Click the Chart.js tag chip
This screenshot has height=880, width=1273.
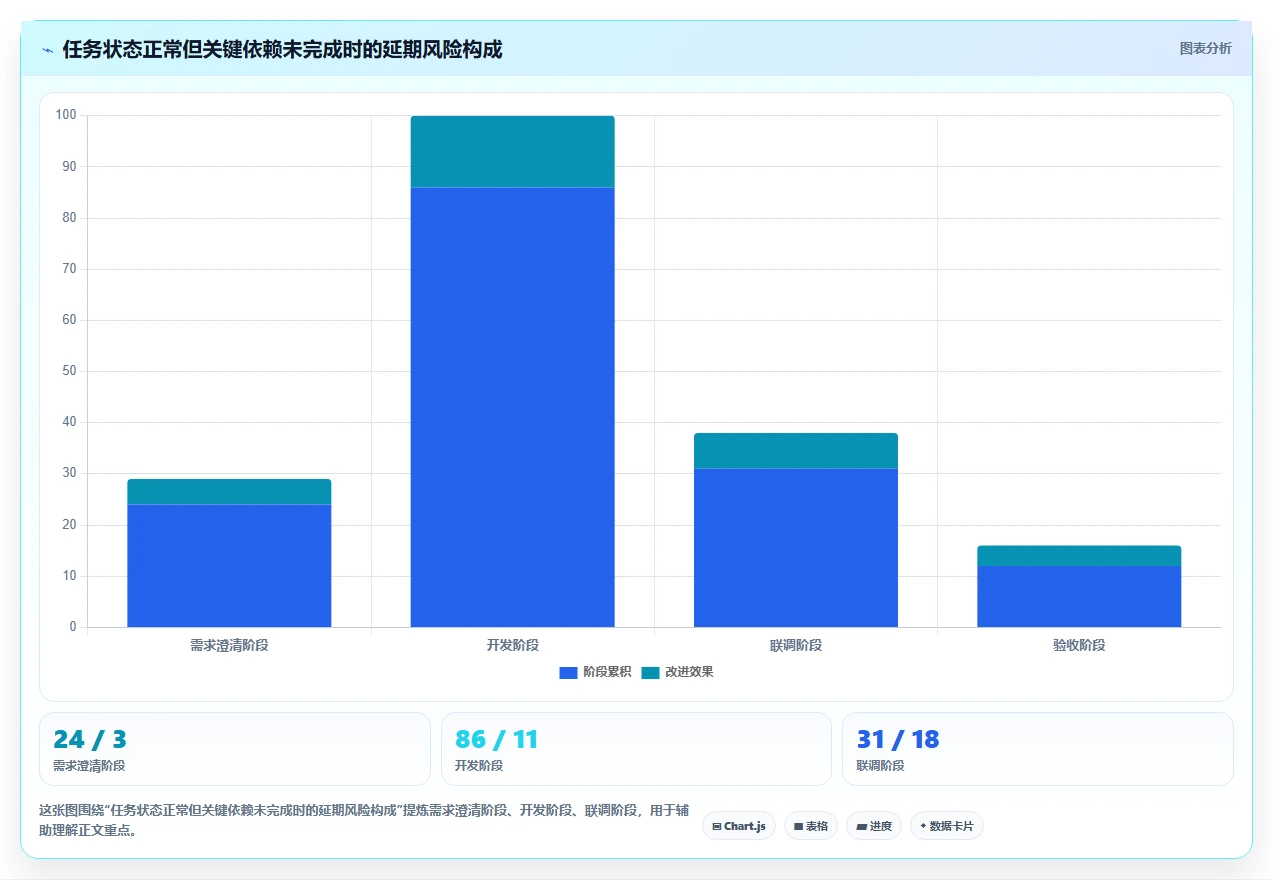(739, 826)
